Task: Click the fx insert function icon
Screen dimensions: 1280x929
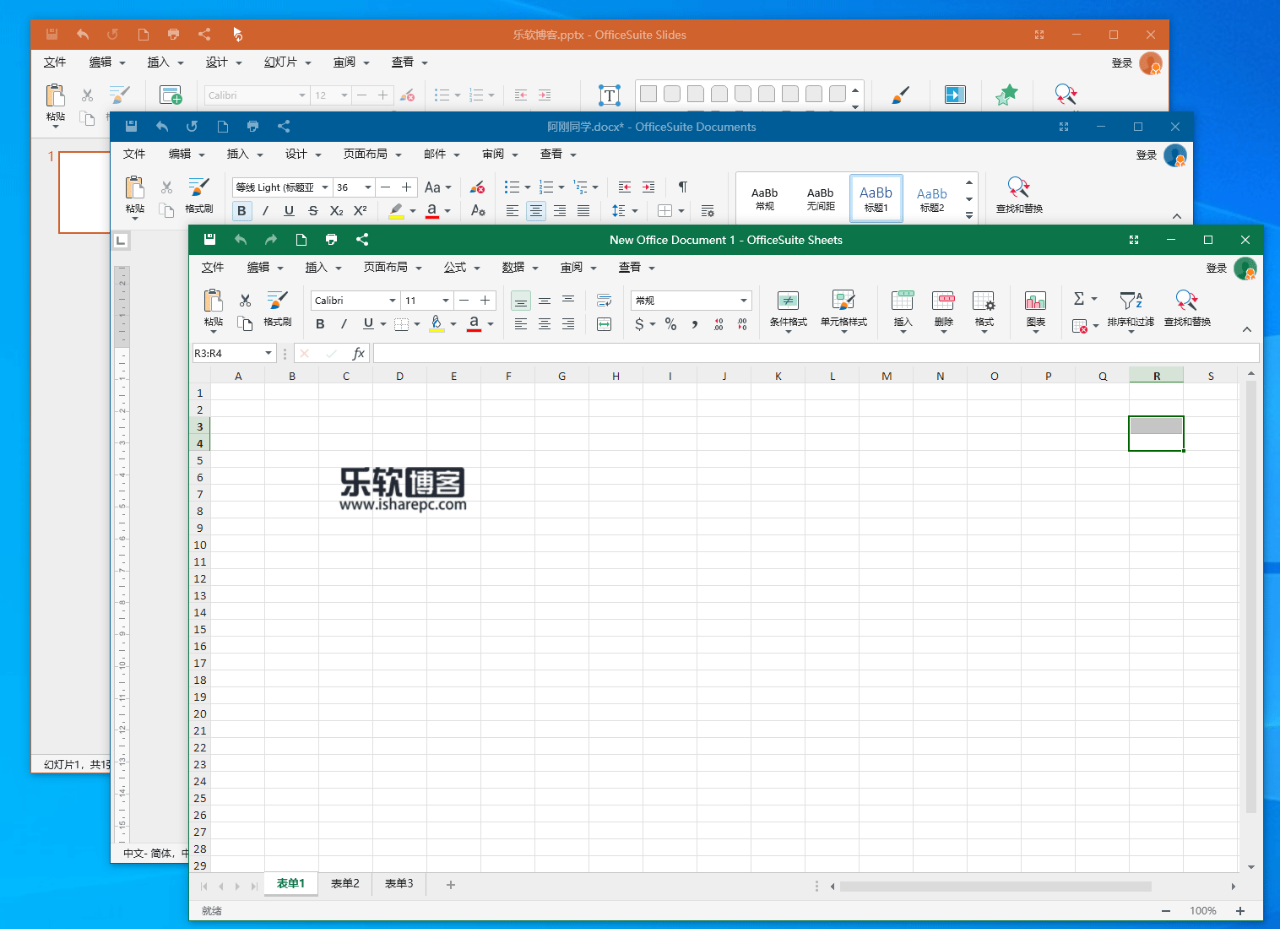Action: click(x=358, y=353)
